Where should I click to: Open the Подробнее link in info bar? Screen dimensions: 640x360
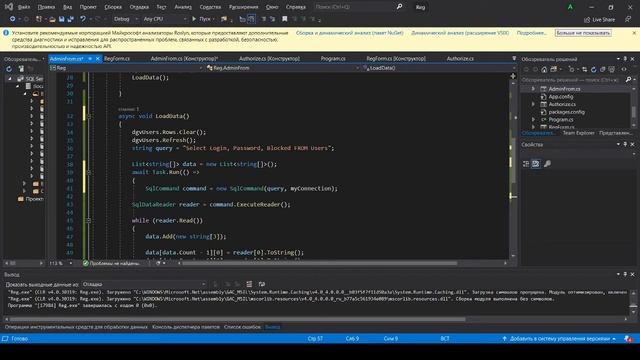[531, 33]
